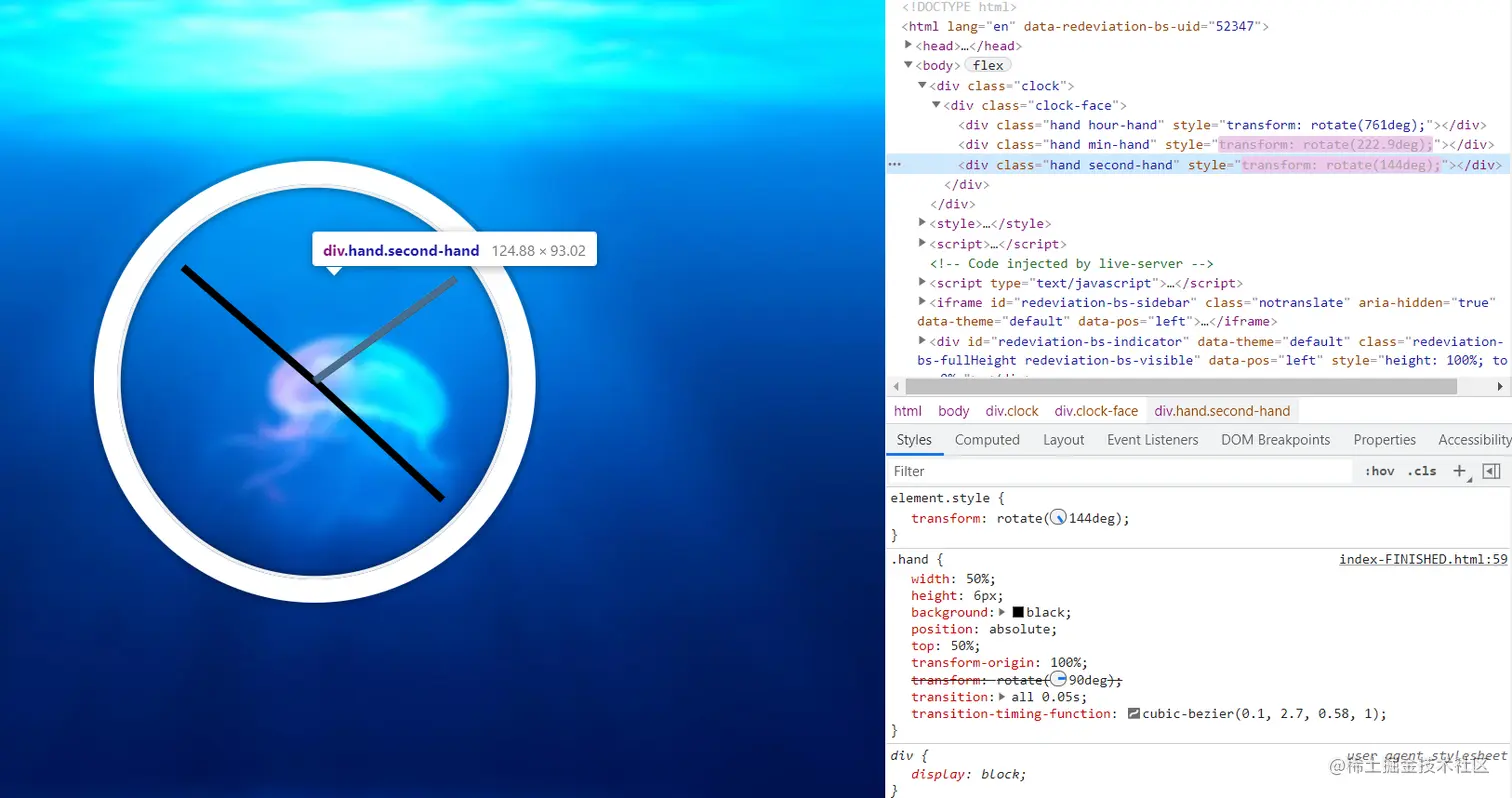Screen dimensions: 1512x798
Task: Open the Event Listeners tab
Action: click(x=1152, y=440)
